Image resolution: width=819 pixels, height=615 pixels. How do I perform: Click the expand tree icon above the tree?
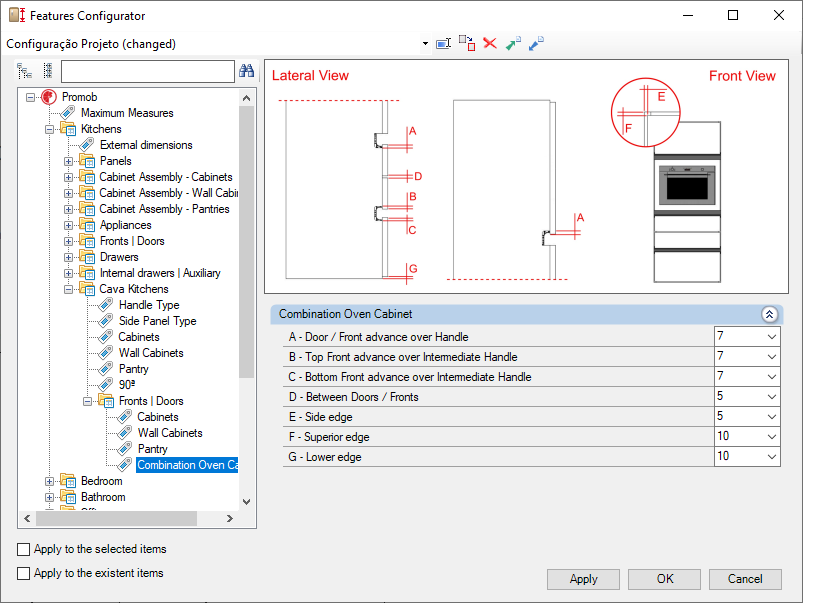tap(25, 71)
